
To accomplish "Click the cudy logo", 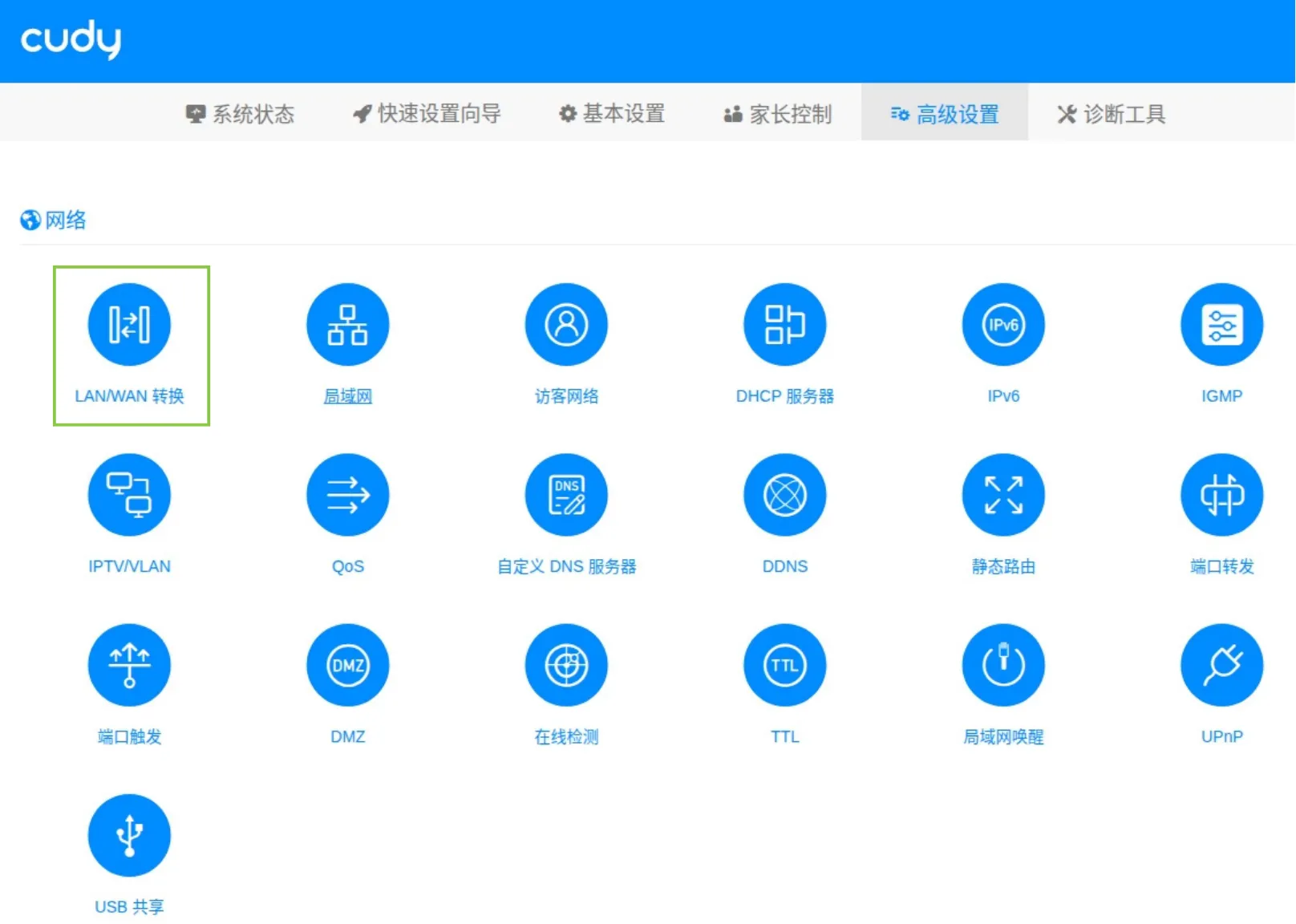I will (71, 39).
